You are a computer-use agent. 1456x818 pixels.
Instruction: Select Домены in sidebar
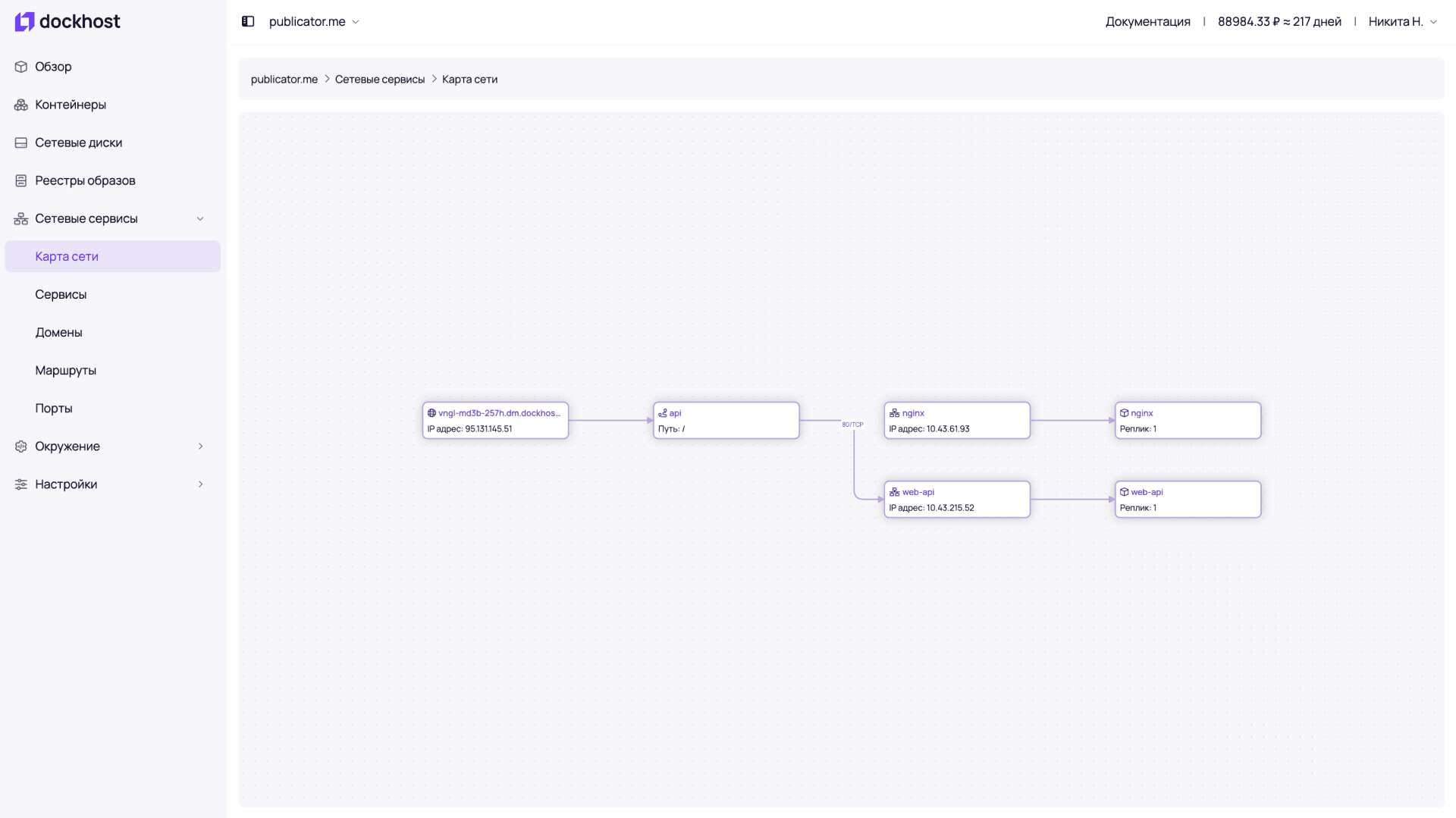(x=58, y=332)
